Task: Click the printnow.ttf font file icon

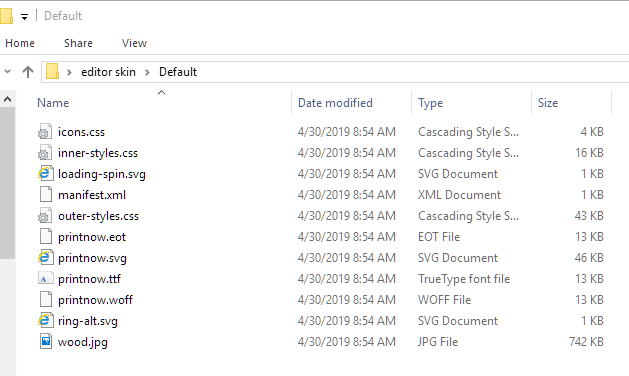Action: point(45,278)
